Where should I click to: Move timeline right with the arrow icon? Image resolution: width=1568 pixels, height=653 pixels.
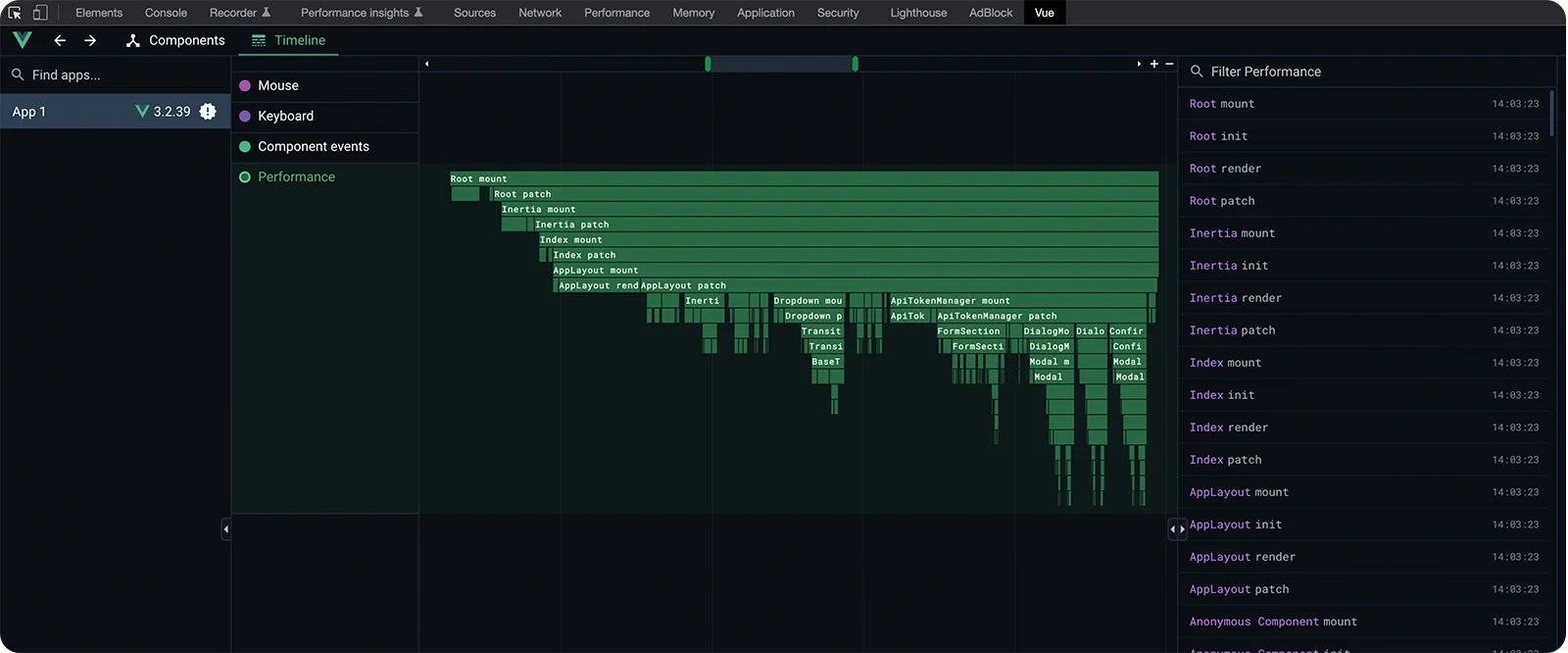point(1139,64)
